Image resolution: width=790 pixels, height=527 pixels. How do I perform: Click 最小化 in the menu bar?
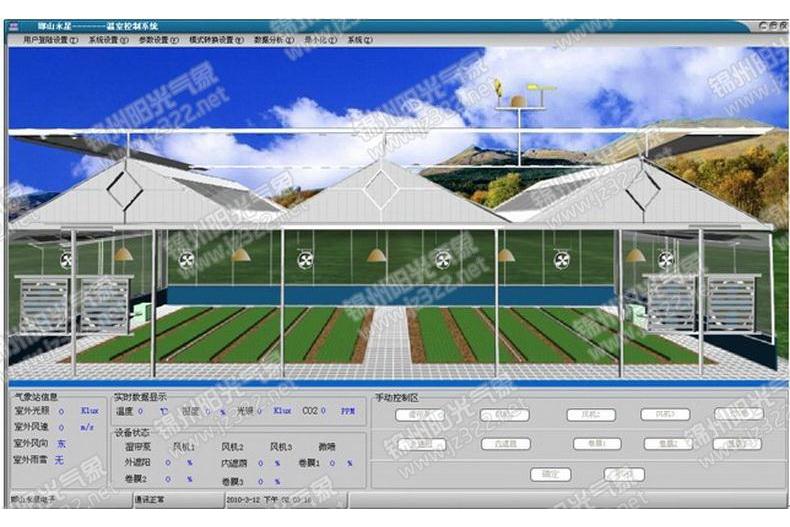319,40
